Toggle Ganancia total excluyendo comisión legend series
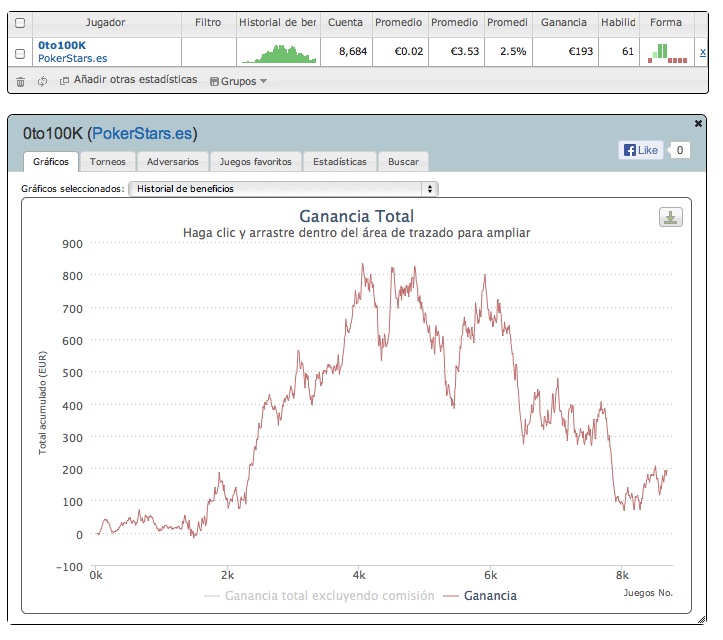The width and height of the screenshot is (723, 640). (x=319, y=596)
